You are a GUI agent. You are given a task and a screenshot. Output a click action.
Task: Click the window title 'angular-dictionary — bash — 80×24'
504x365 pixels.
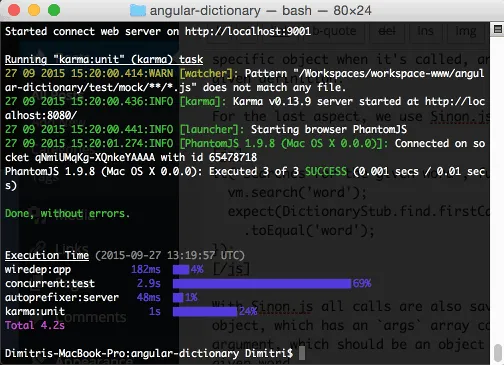[x=260, y=10]
